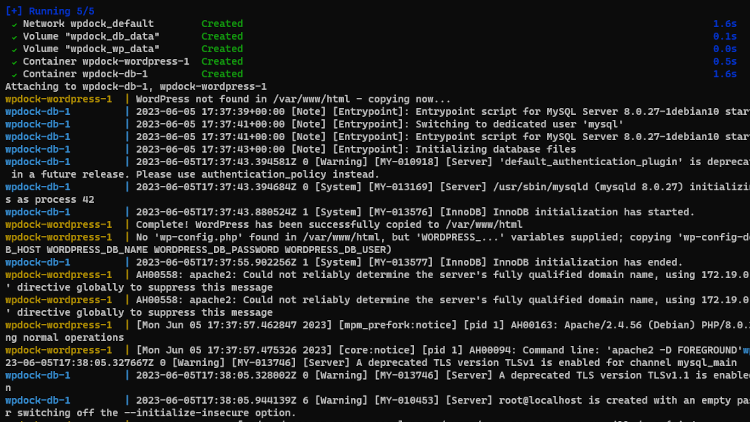Click the checkmark beside Network wpdock_default

point(14,24)
